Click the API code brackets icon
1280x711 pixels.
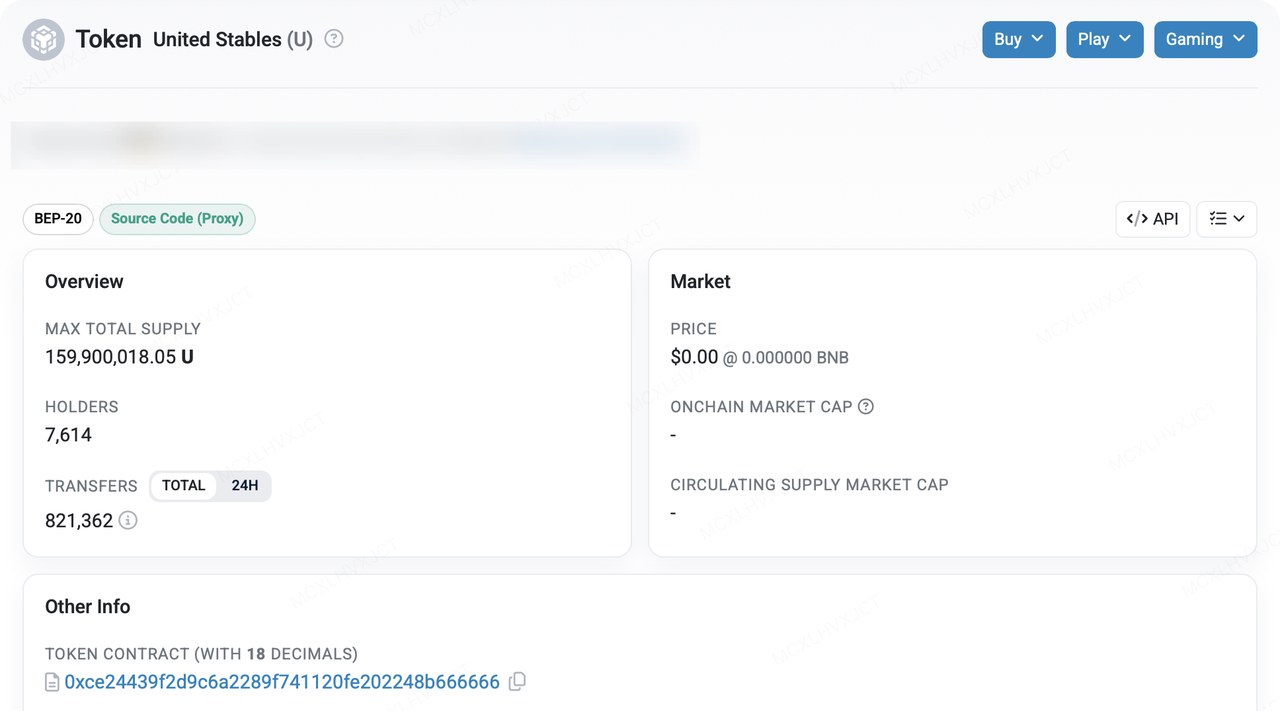click(x=1137, y=219)
